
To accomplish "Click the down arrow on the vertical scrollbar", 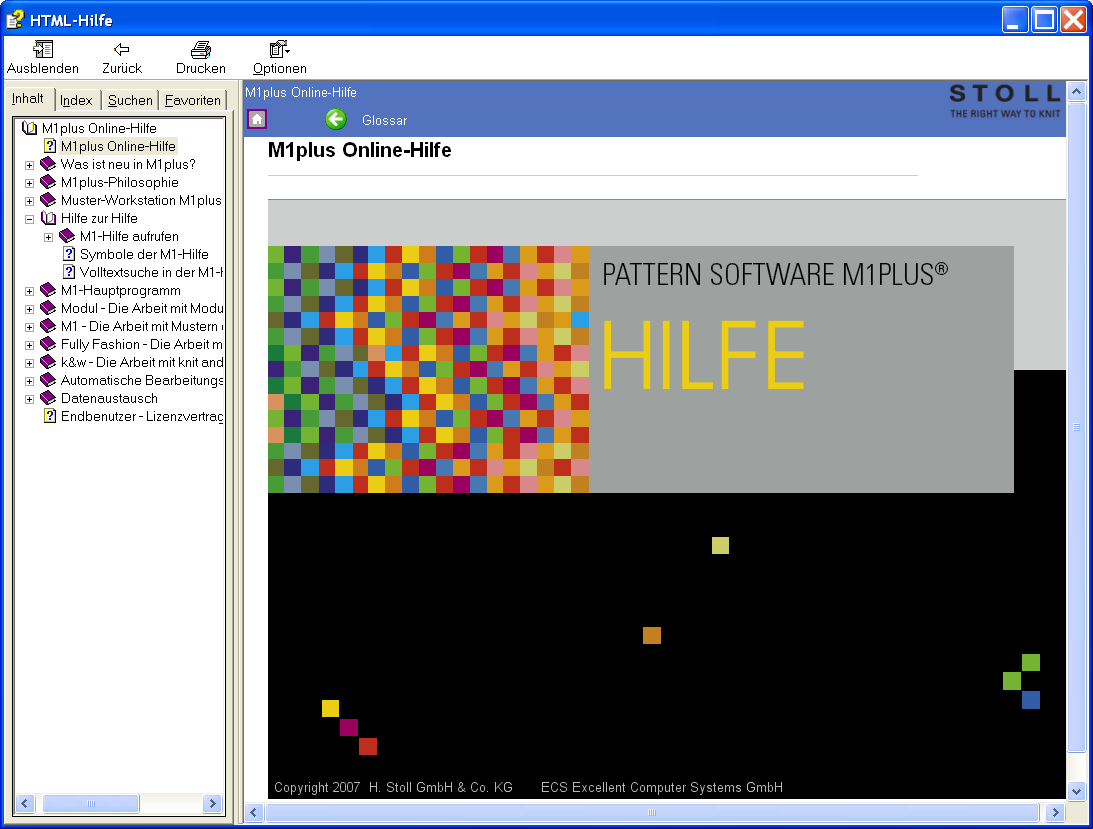I will pos(1077,790).
